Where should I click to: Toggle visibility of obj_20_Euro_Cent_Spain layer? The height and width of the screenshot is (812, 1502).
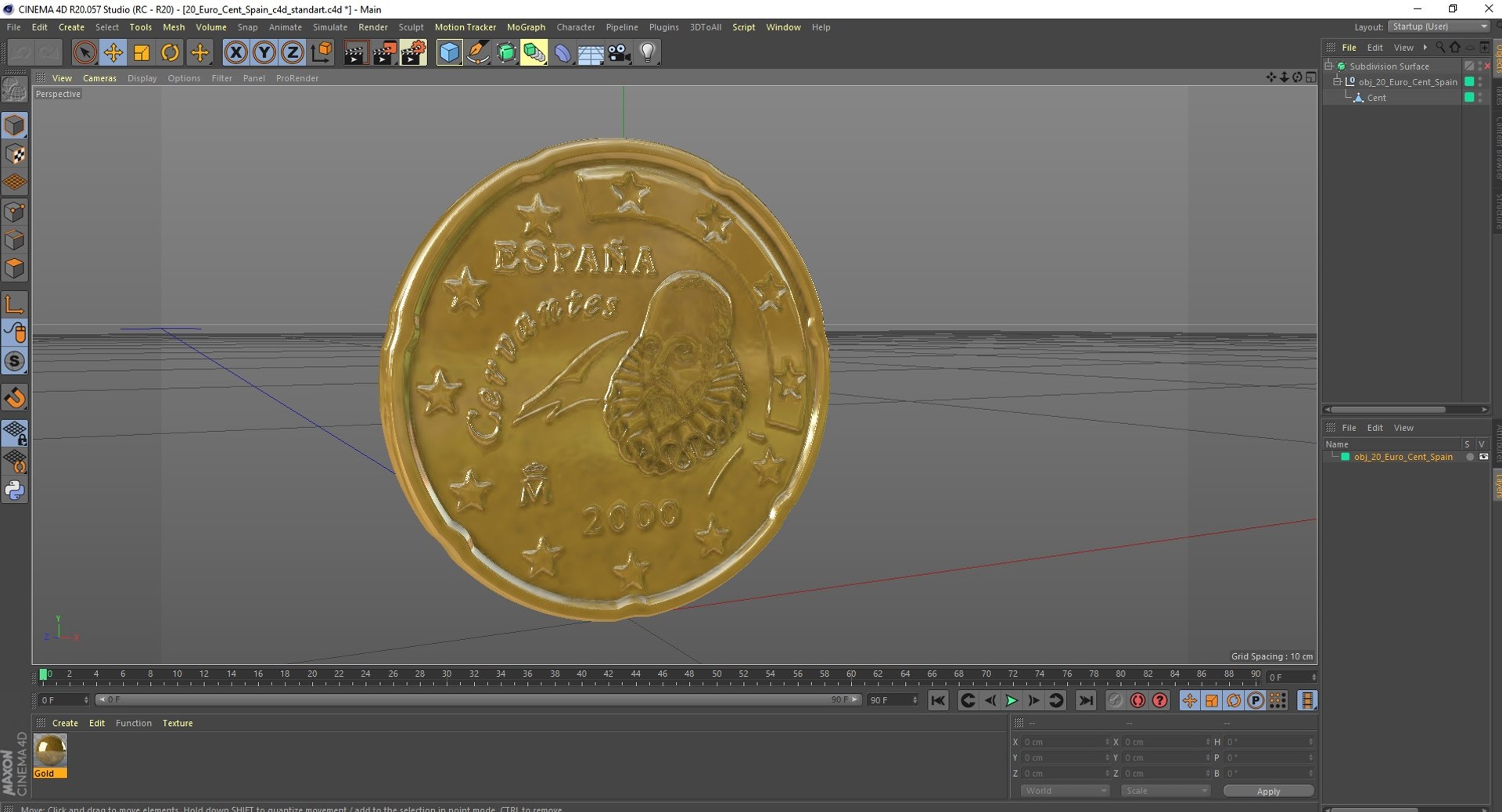(x=1483, y=457)
